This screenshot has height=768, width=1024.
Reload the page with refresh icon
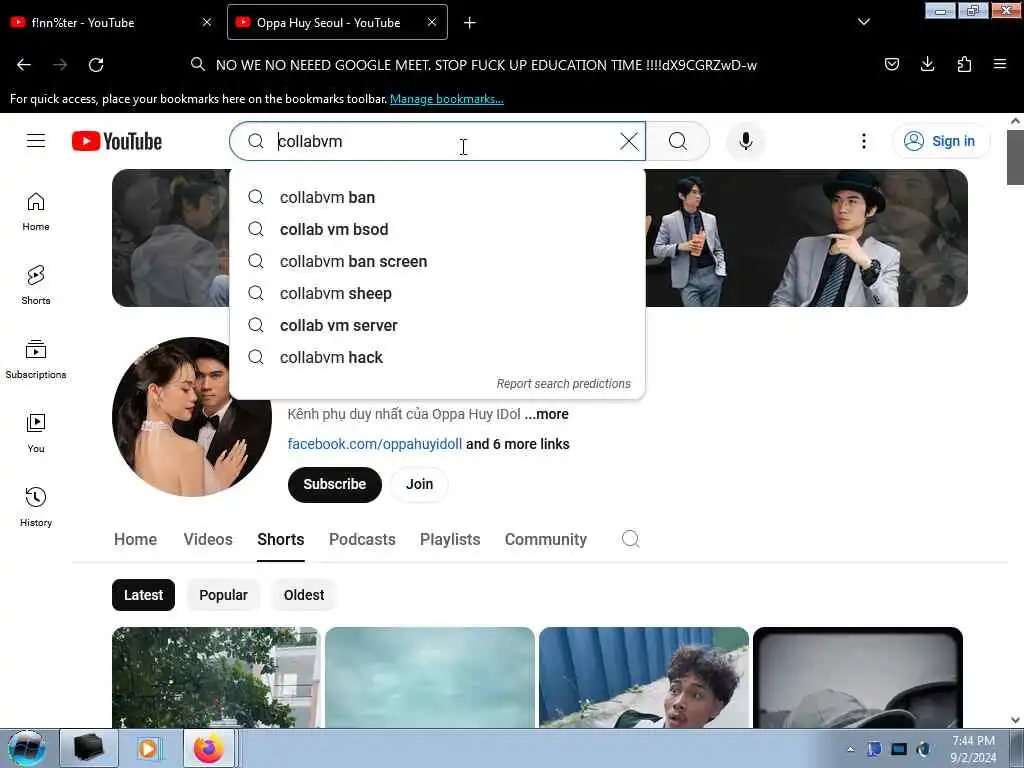click(96, 65)
